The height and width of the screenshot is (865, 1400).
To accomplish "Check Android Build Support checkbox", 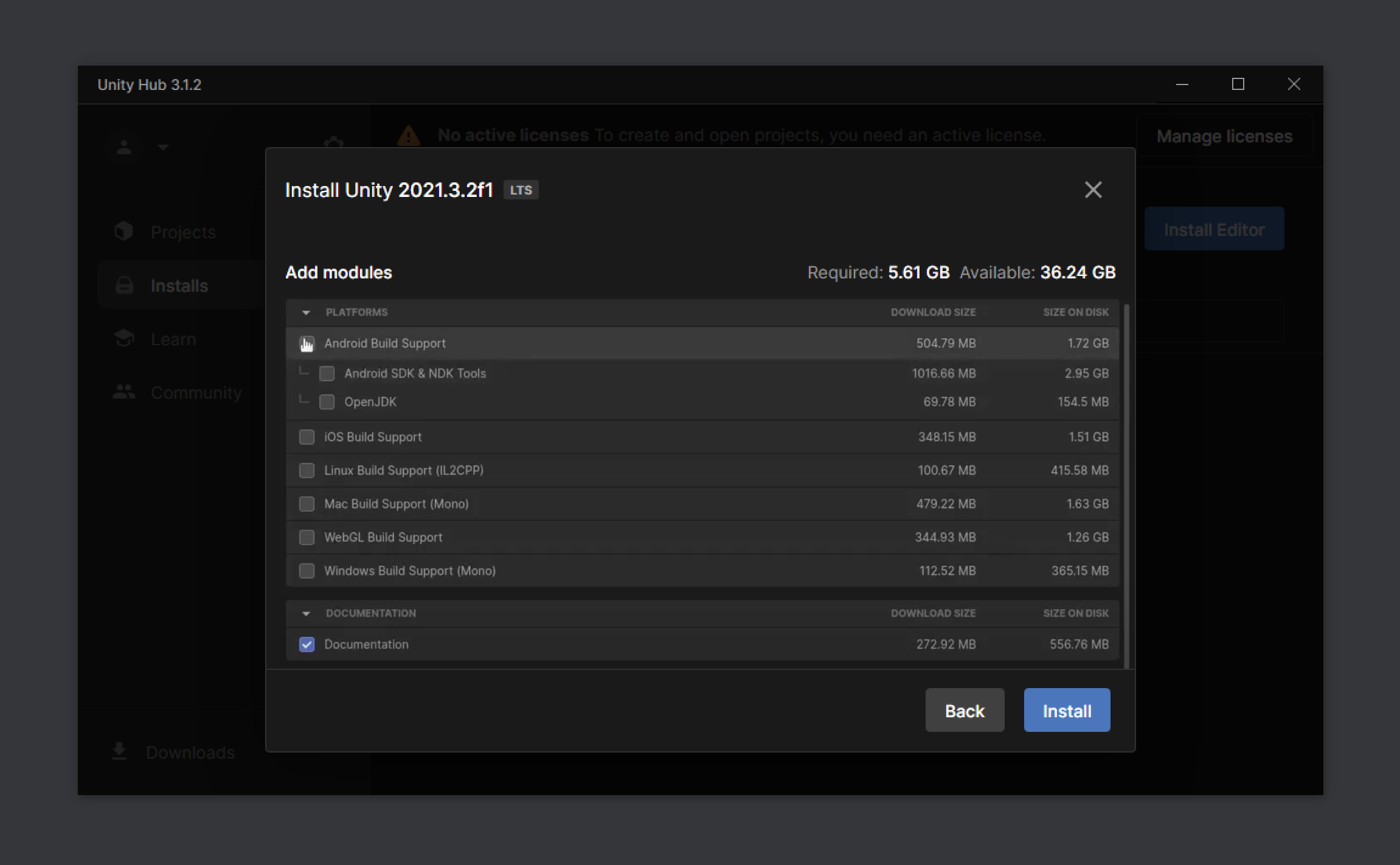I will click(307, 343).
